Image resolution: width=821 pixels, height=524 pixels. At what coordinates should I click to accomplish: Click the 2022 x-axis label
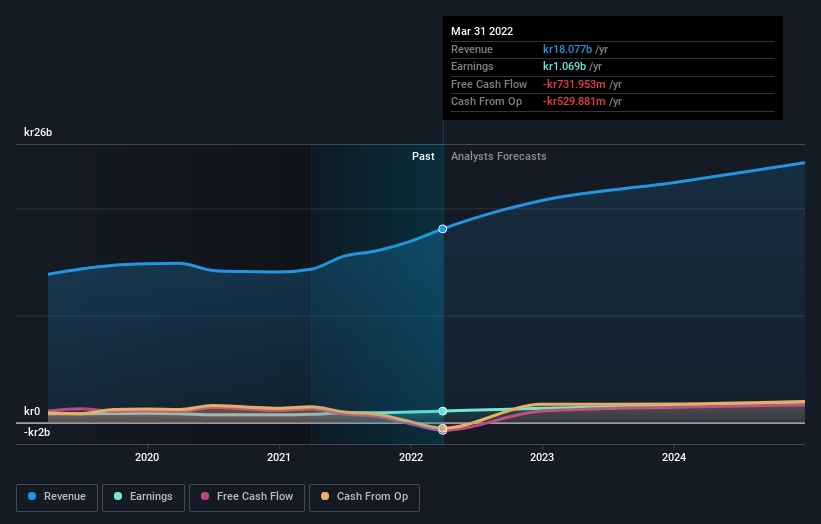click(411, 457)
